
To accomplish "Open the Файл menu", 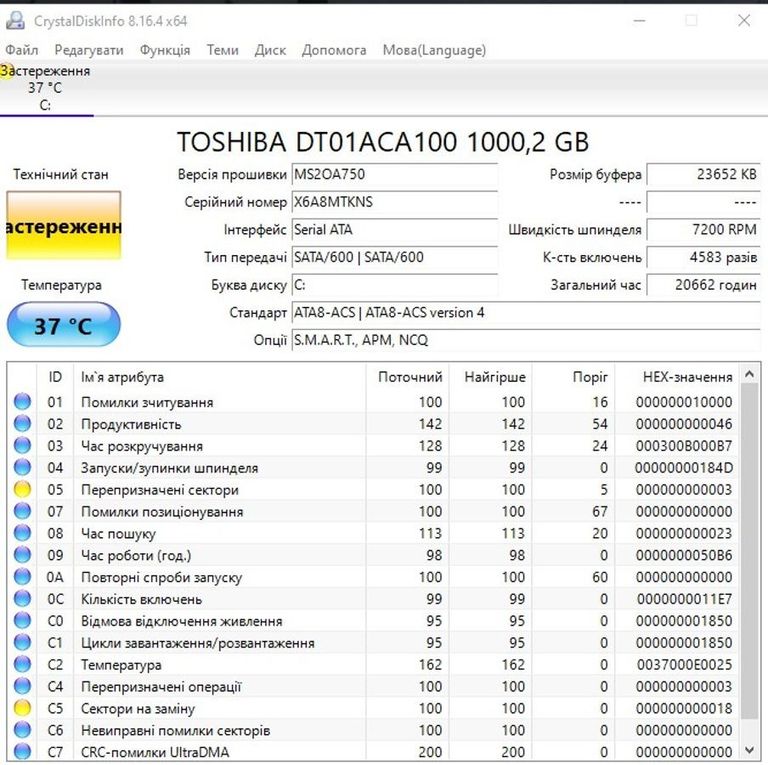I will click(22, 50).
